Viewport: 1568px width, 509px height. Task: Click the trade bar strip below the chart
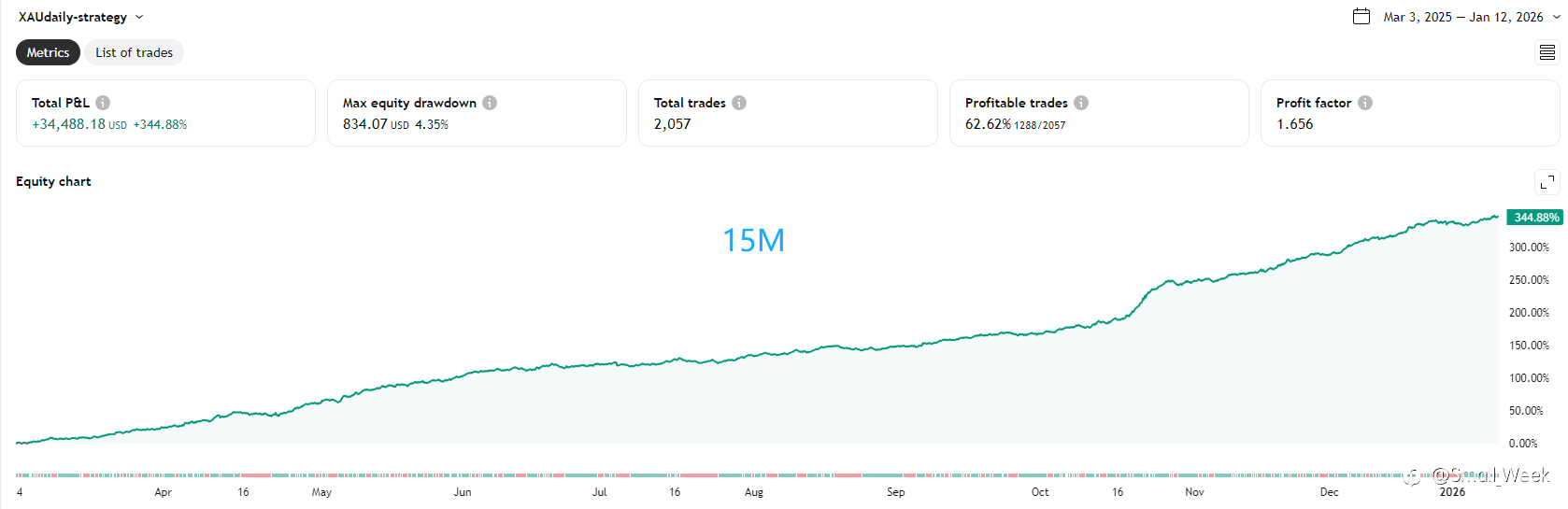pyautogui.click(x=748, y=475)
